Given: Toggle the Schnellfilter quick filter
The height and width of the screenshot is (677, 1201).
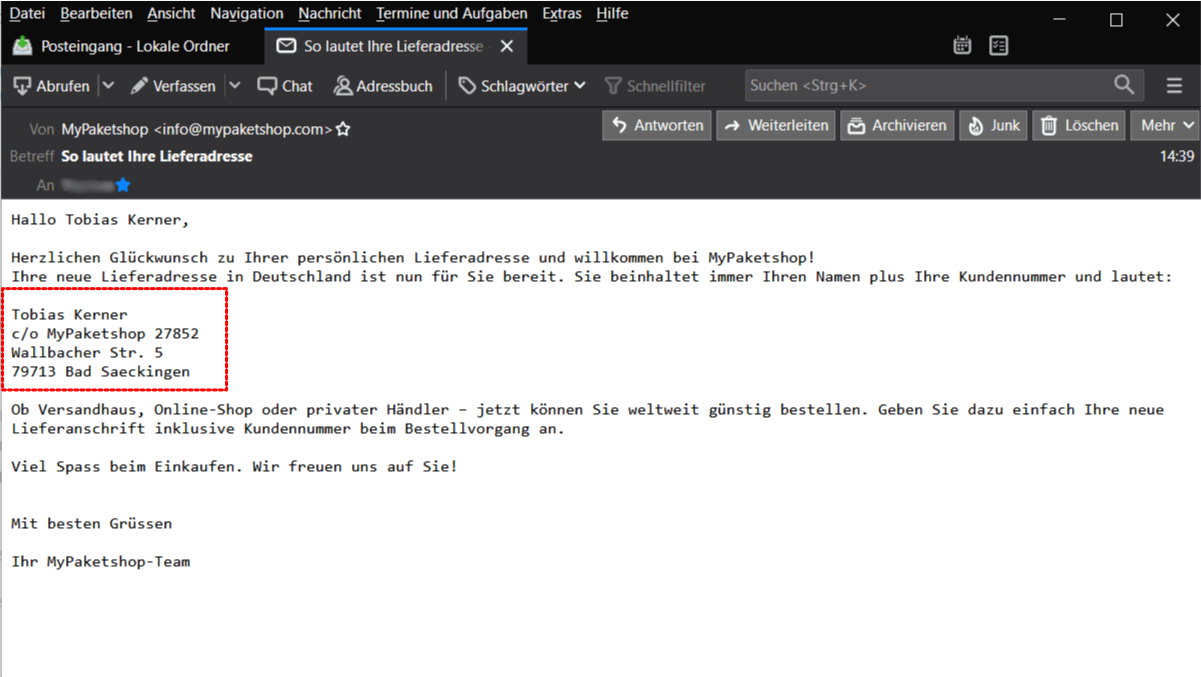Looking at the screenshot, I should pyautogui.click(x=655, y=86).
